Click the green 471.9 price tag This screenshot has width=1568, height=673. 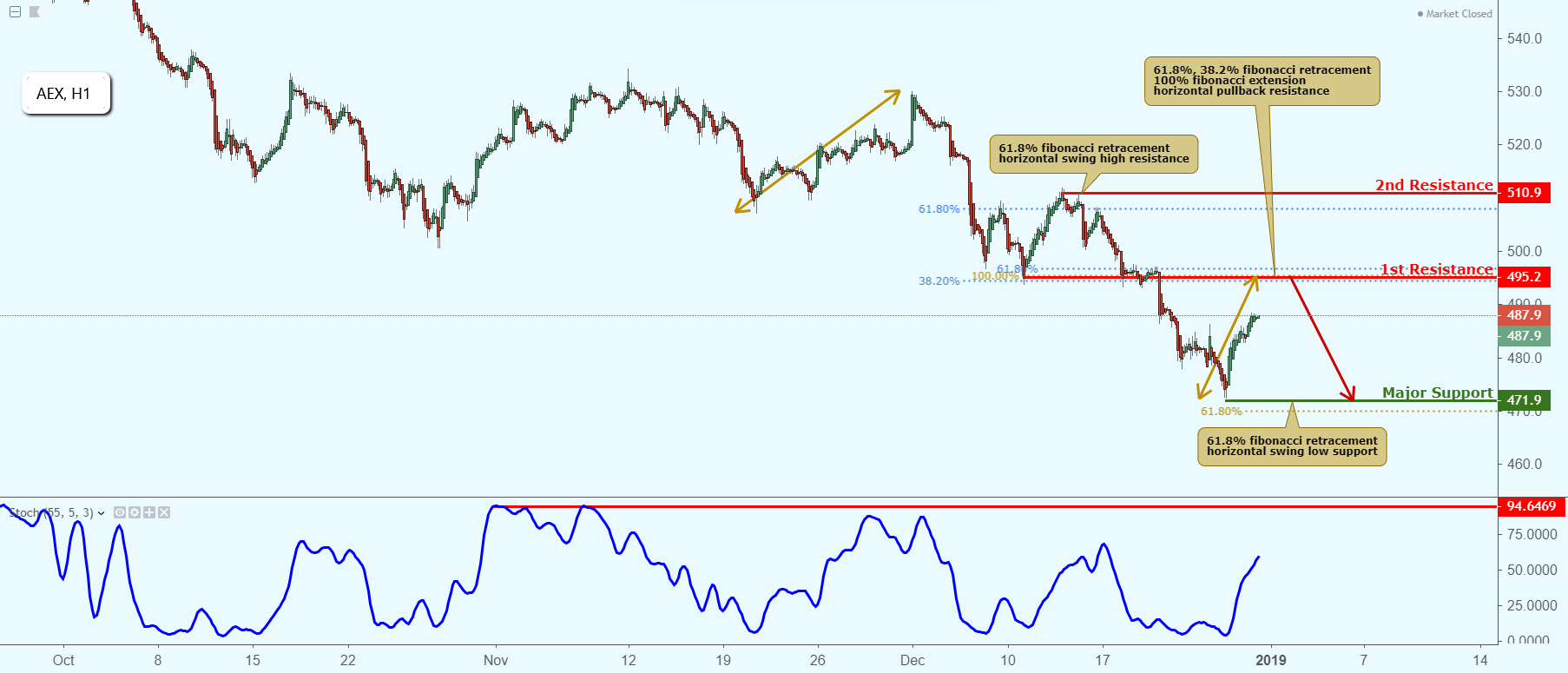tap(1524, 400)
